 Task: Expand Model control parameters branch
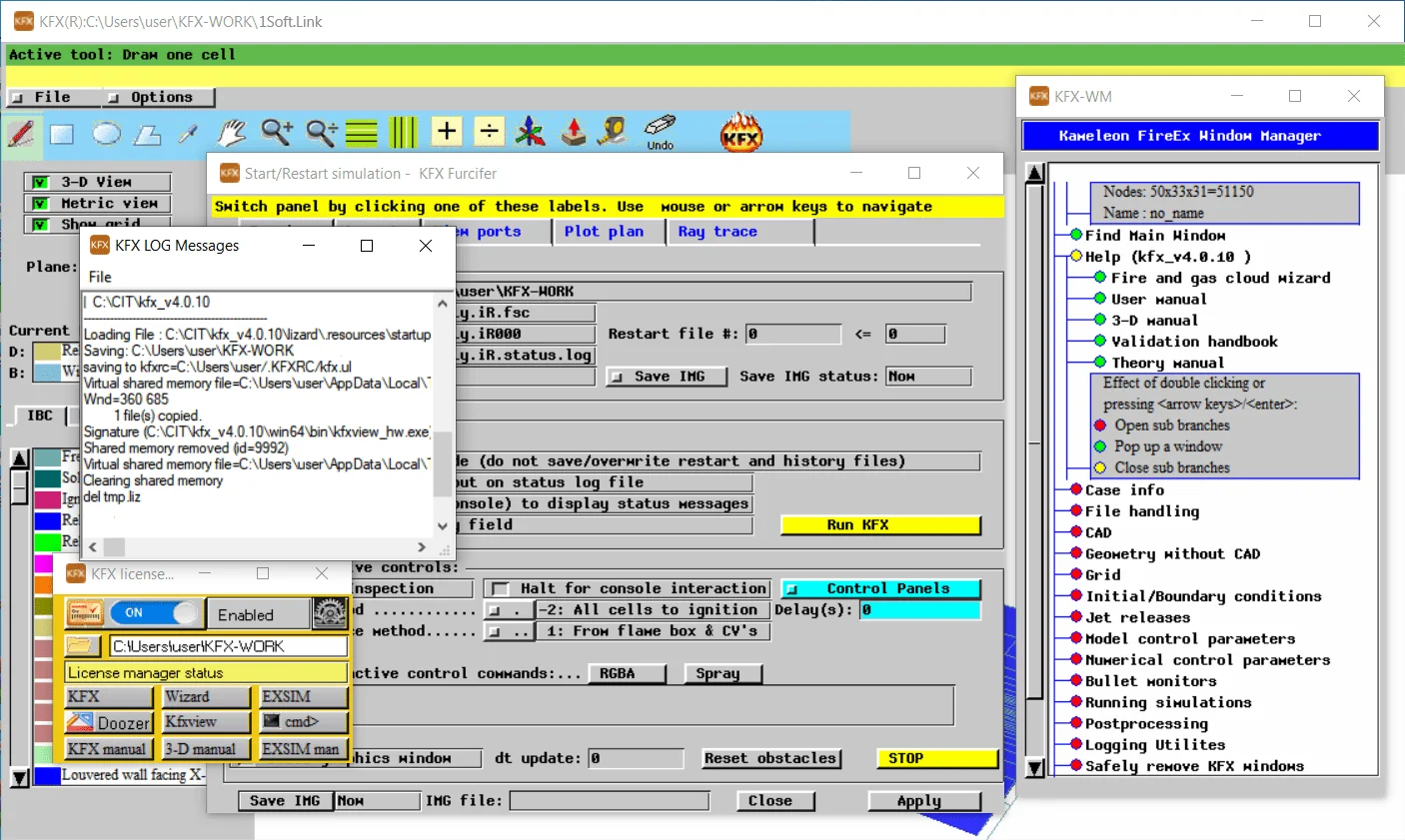tap(1076, 638)
